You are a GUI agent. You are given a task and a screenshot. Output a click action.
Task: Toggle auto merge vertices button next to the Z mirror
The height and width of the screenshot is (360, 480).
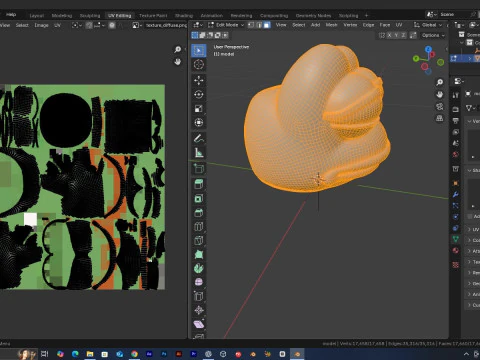[x=413, y=35]
